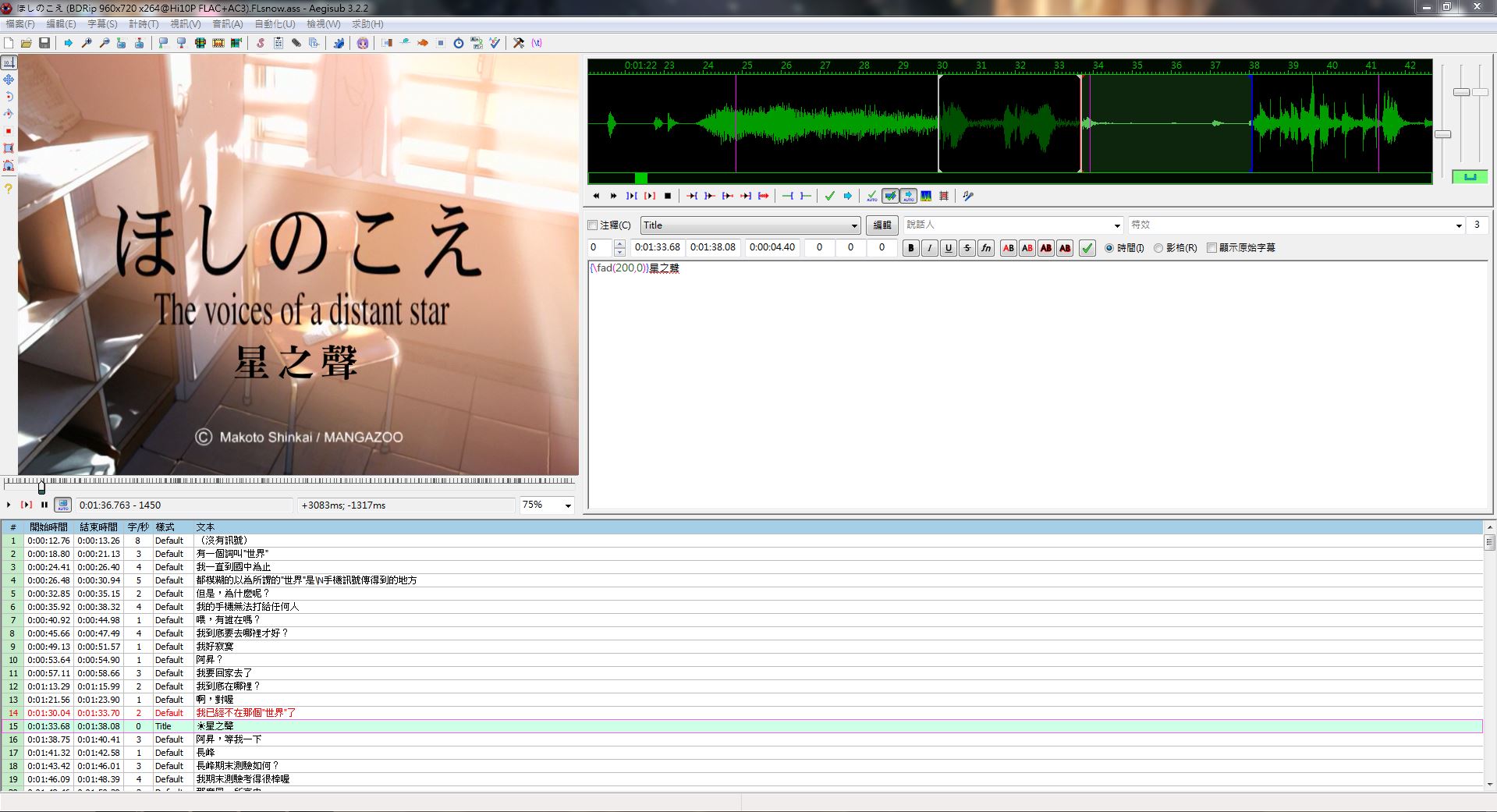Check the 注釋(C) comment checkbox

(592, 225)
